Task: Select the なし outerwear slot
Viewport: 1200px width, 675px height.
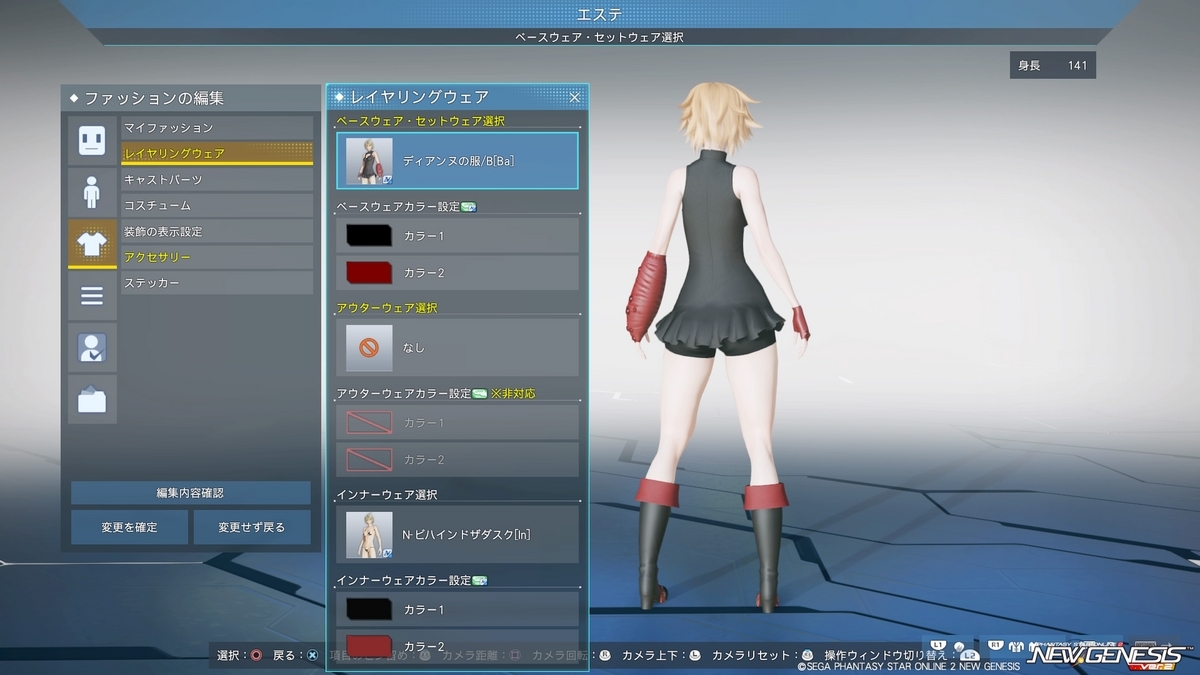Action: (457, 347)
